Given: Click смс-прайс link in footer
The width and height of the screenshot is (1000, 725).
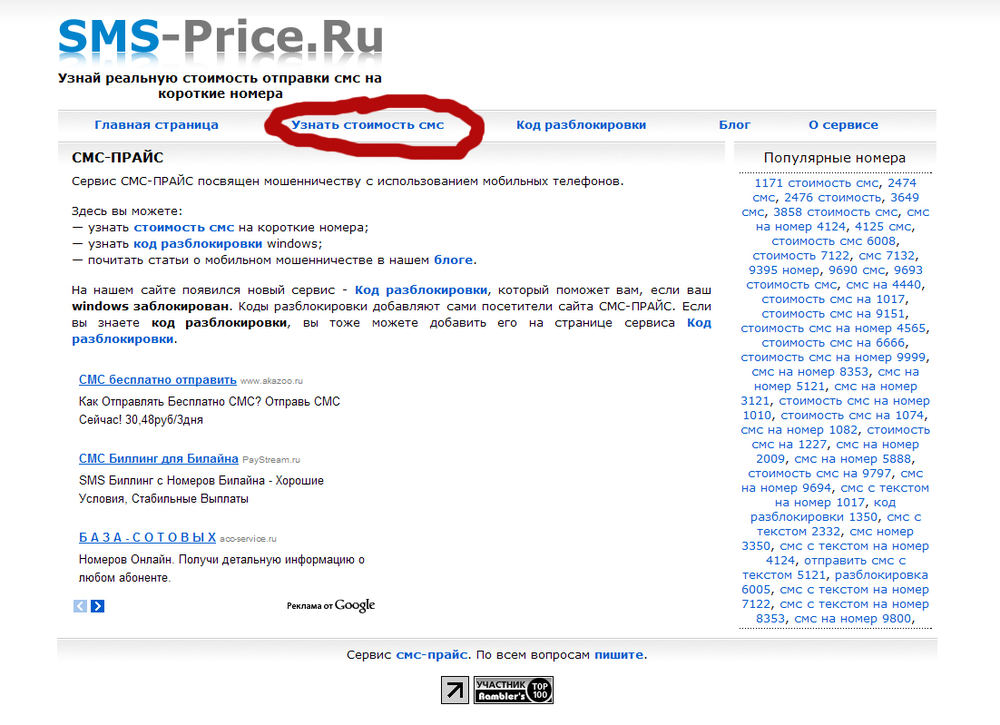Looking at the screenshot, I should click(432, 655).
